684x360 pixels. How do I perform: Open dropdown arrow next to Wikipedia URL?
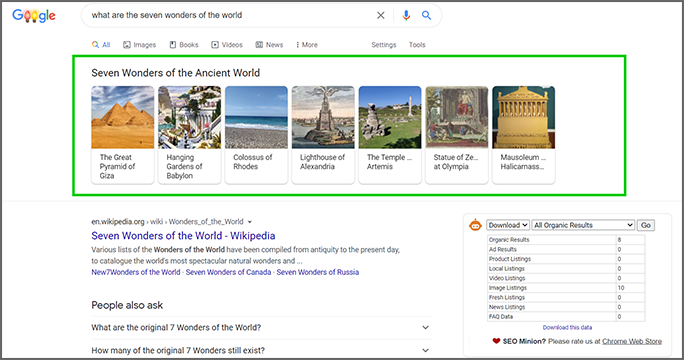[x=250, y=222]
